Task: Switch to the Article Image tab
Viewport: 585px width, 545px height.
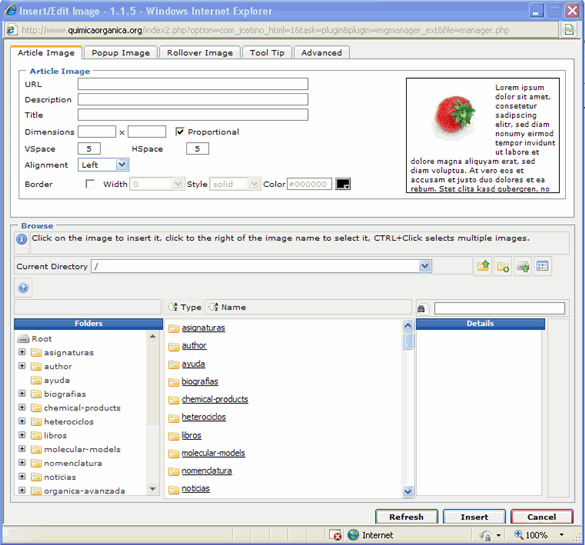Action: tap(46, 53)
